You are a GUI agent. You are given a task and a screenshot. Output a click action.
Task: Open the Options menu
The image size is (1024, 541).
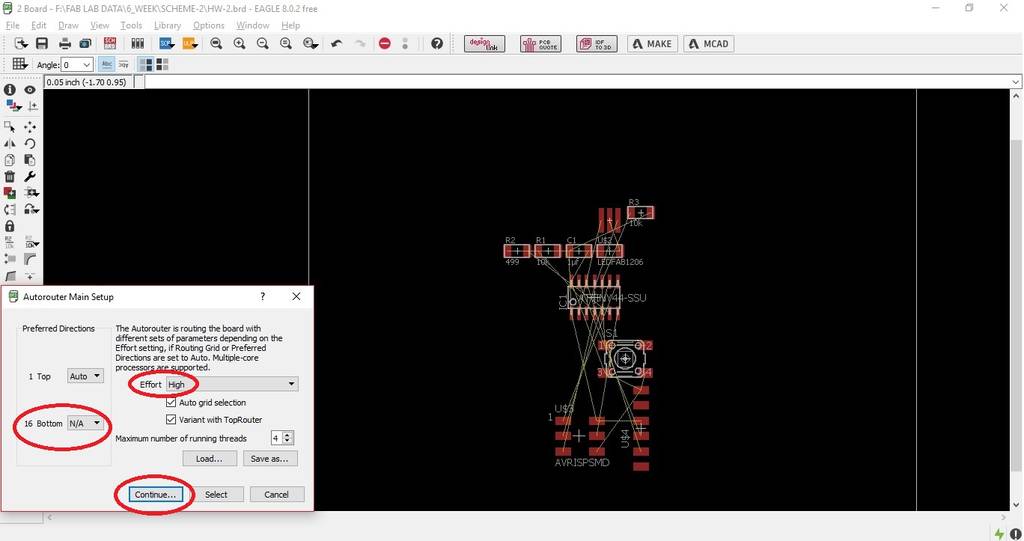[209, 25]
